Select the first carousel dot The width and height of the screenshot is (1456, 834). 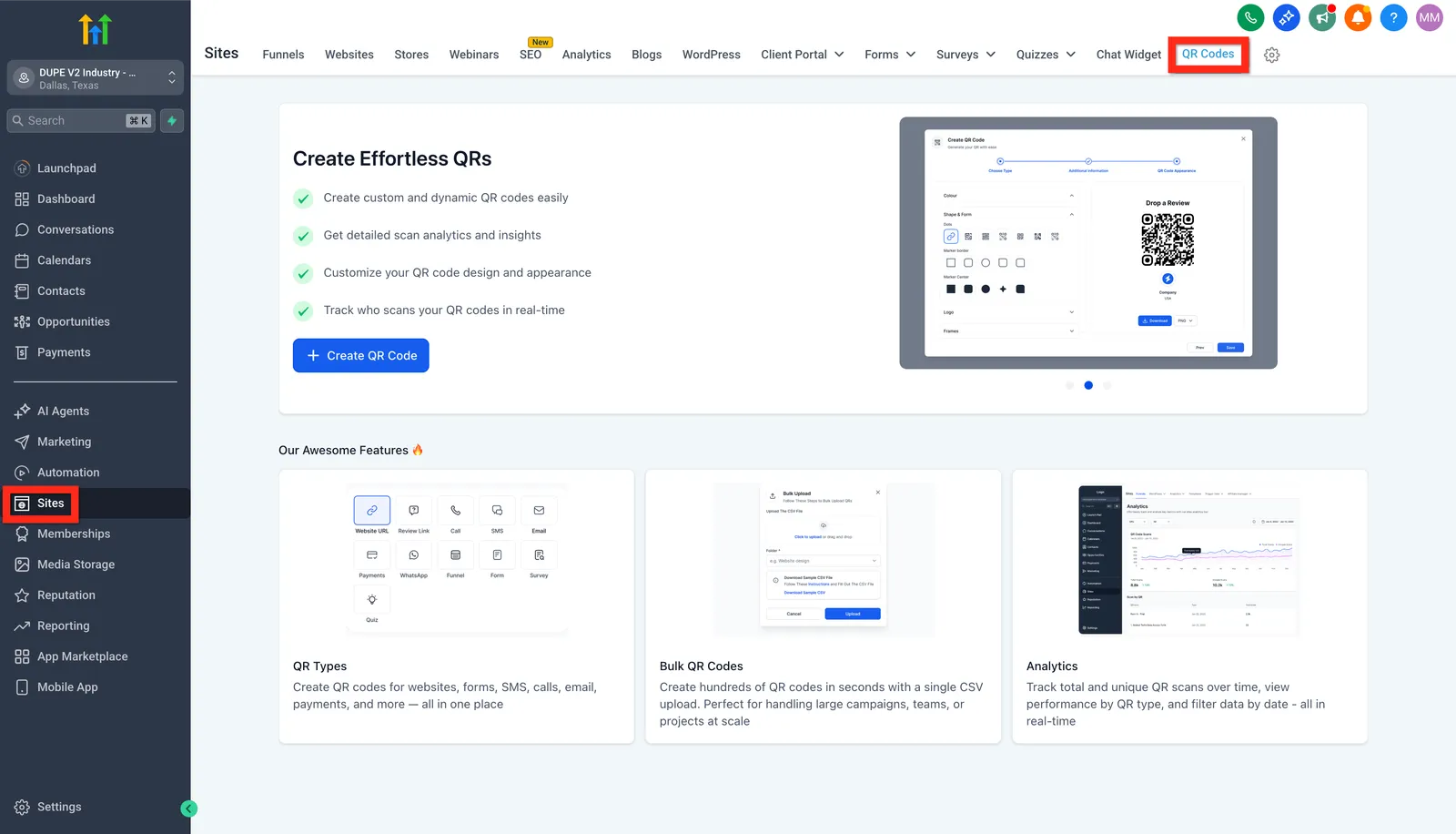(1070, 385)
